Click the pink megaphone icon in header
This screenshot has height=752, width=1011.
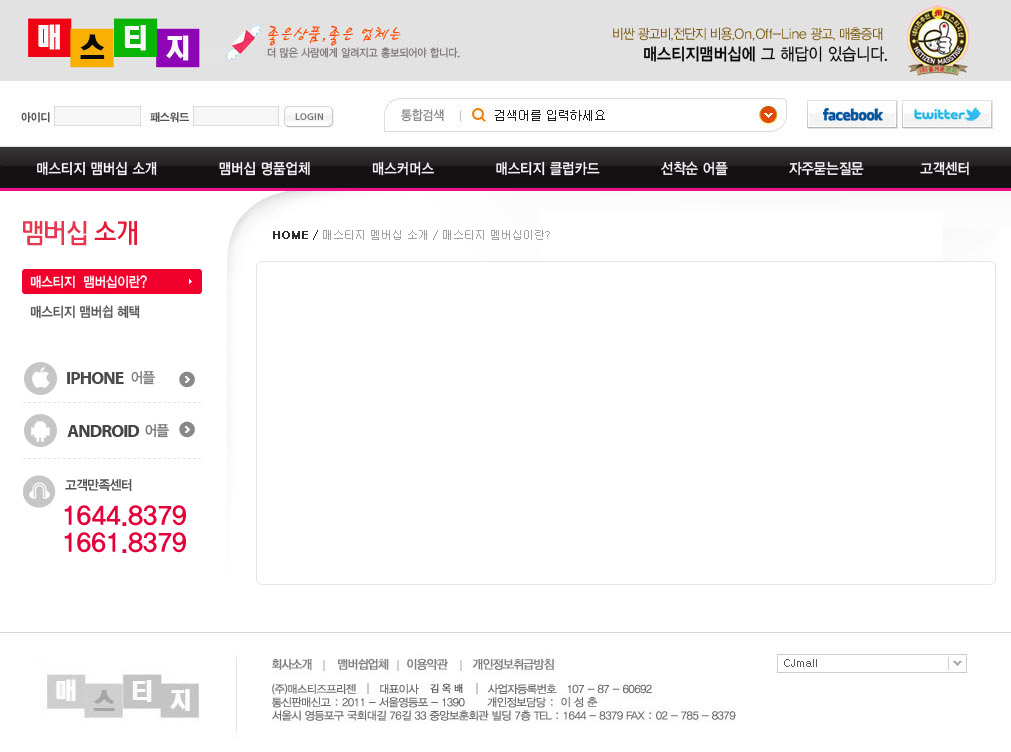coord(242,43)
